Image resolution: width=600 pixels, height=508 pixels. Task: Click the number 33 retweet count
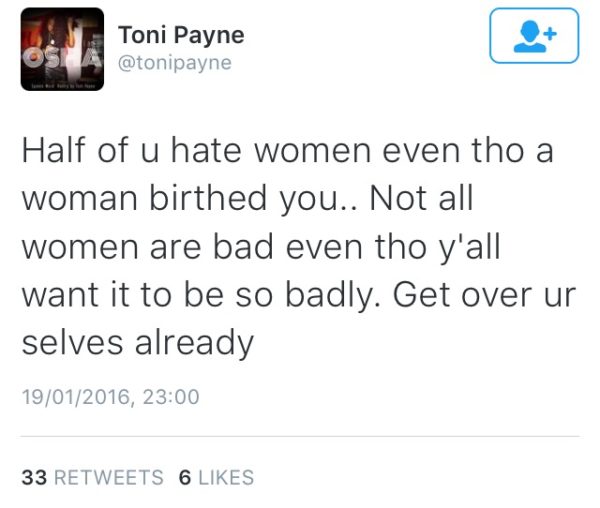pos(34,477)
